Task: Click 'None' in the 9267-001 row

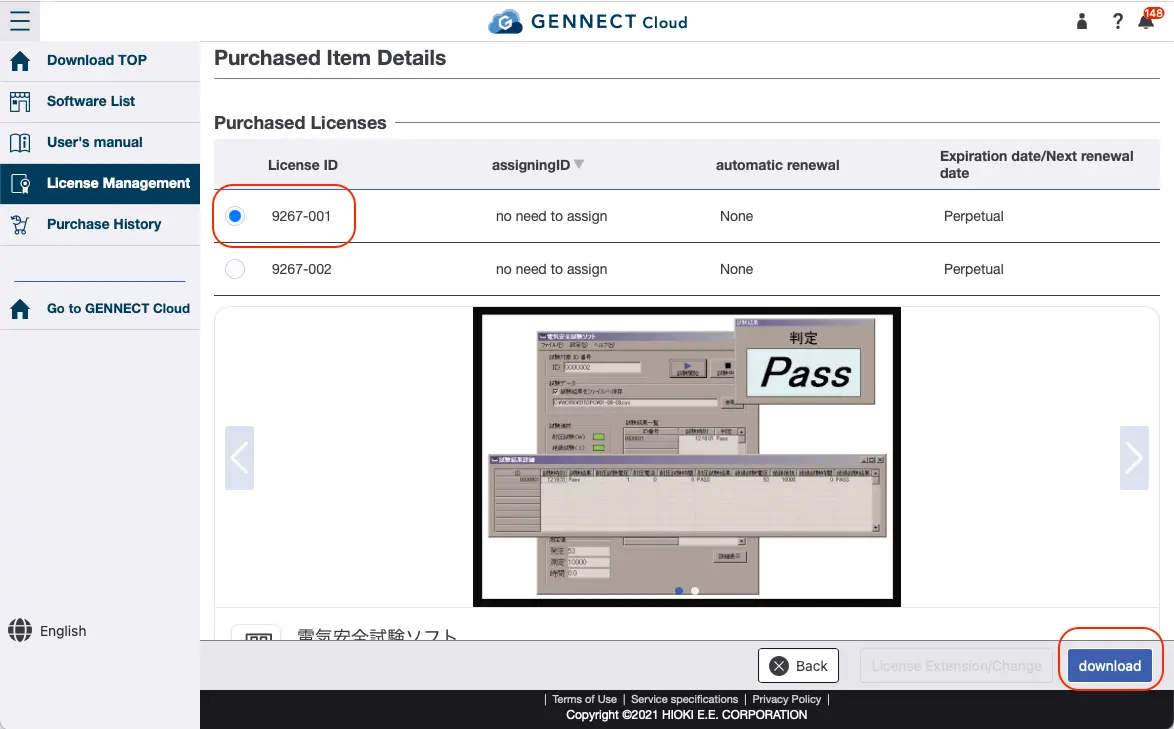Action: point(737,216)
